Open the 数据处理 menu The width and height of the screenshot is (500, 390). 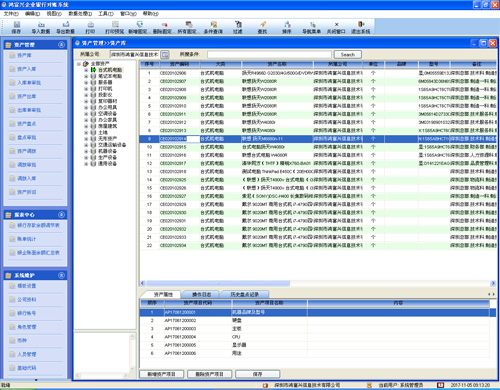click(80, 14)
